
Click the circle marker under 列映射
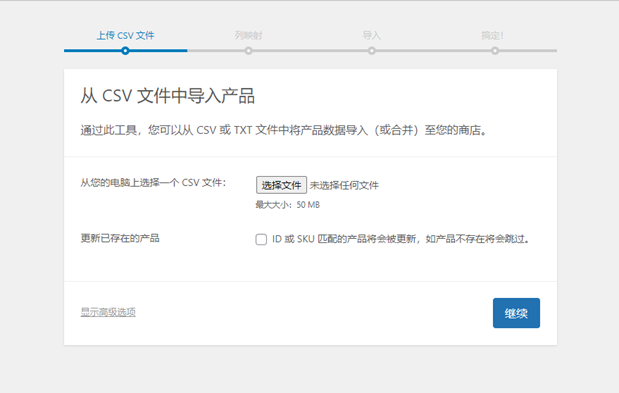point(248,51)
